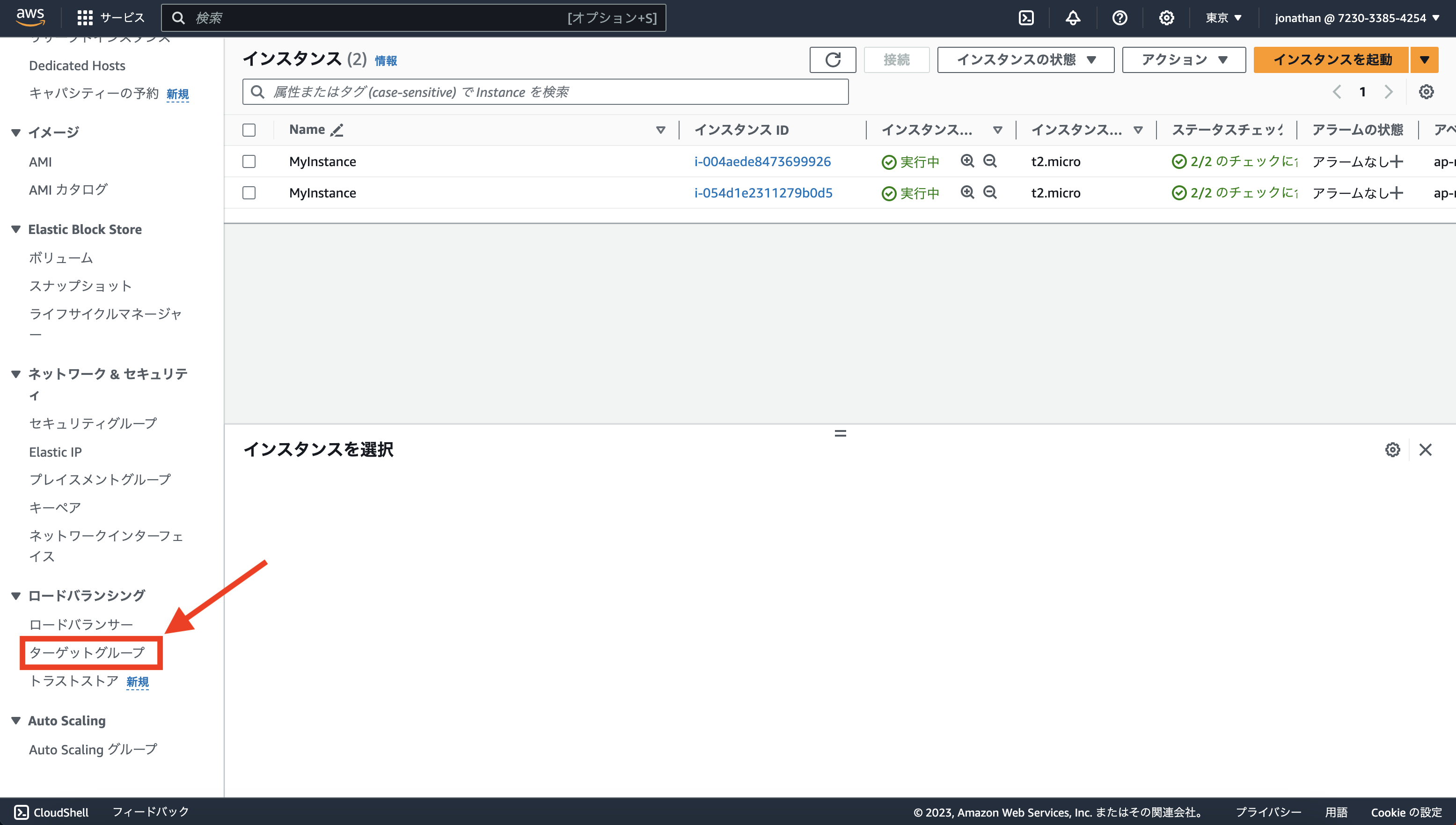Open the サービス menu
Screen dimensions: 1456x825
111,18
